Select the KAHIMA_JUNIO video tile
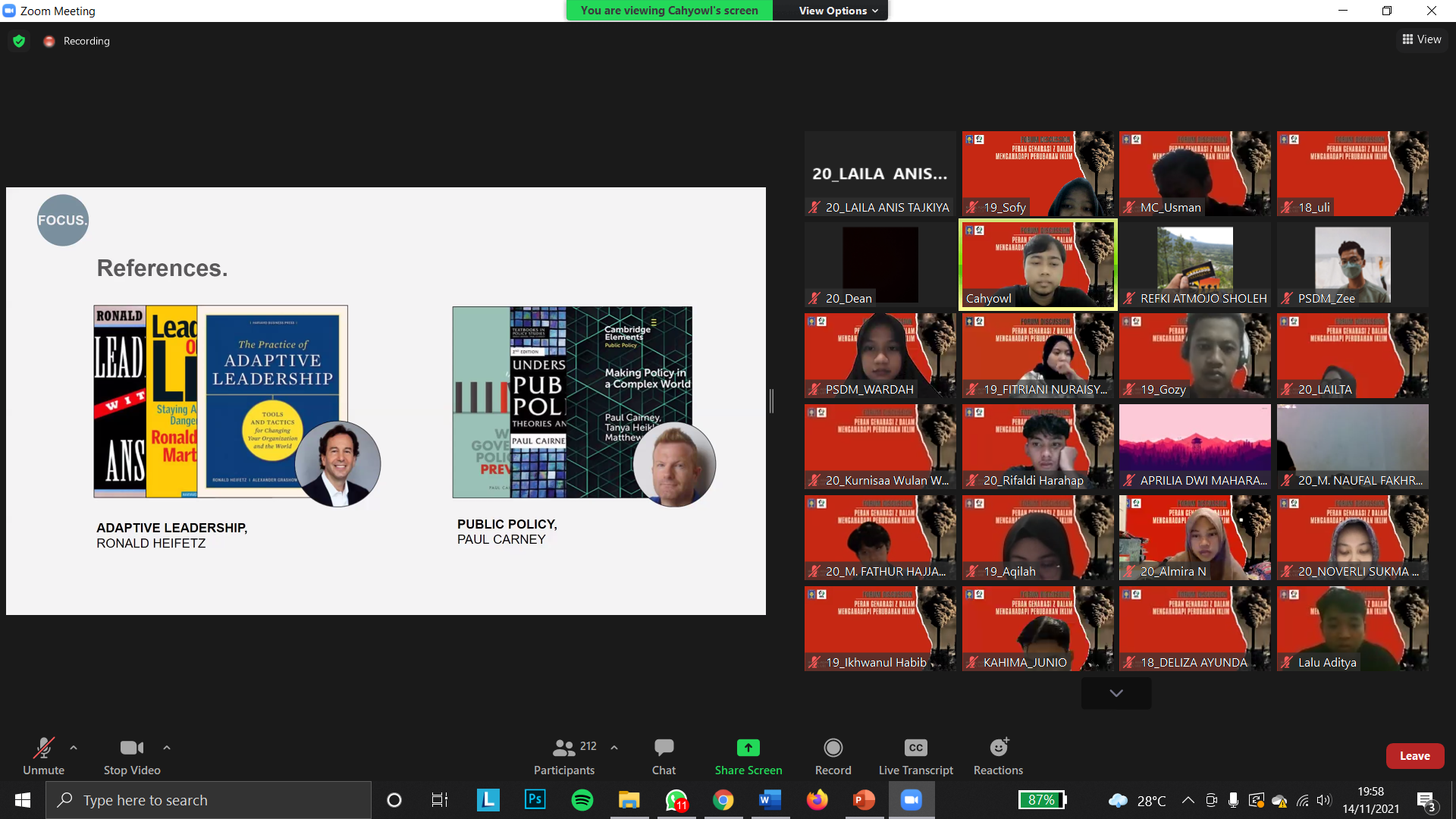 [x=1037, y=629]
